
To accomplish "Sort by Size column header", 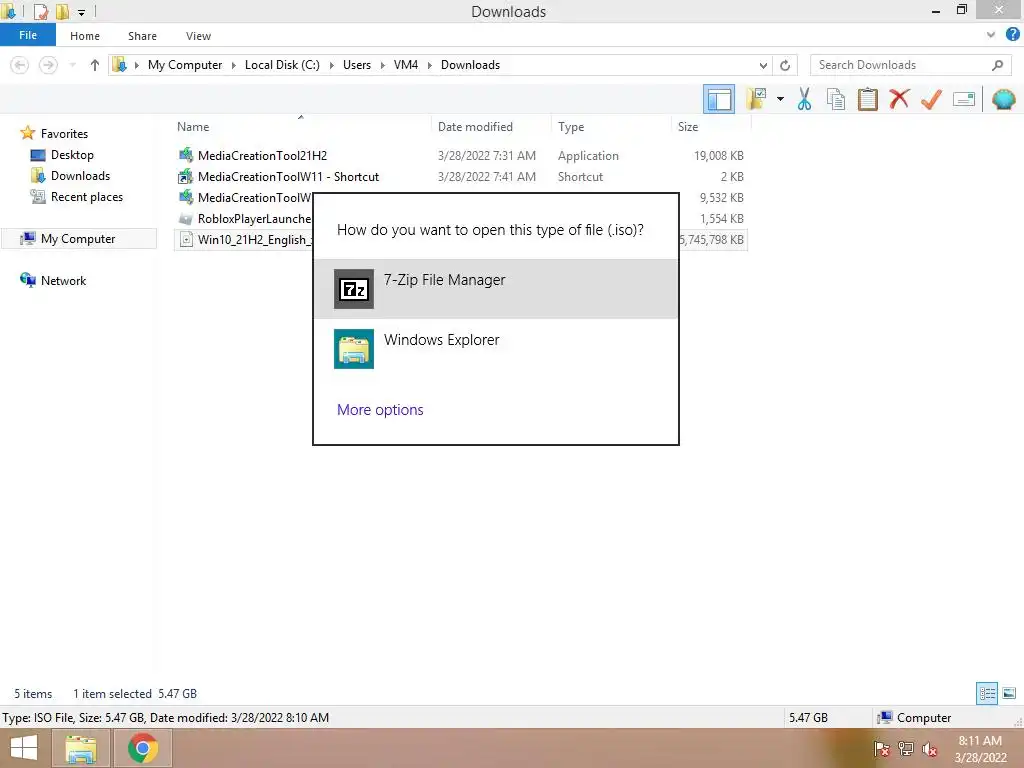I will [688, 127].
